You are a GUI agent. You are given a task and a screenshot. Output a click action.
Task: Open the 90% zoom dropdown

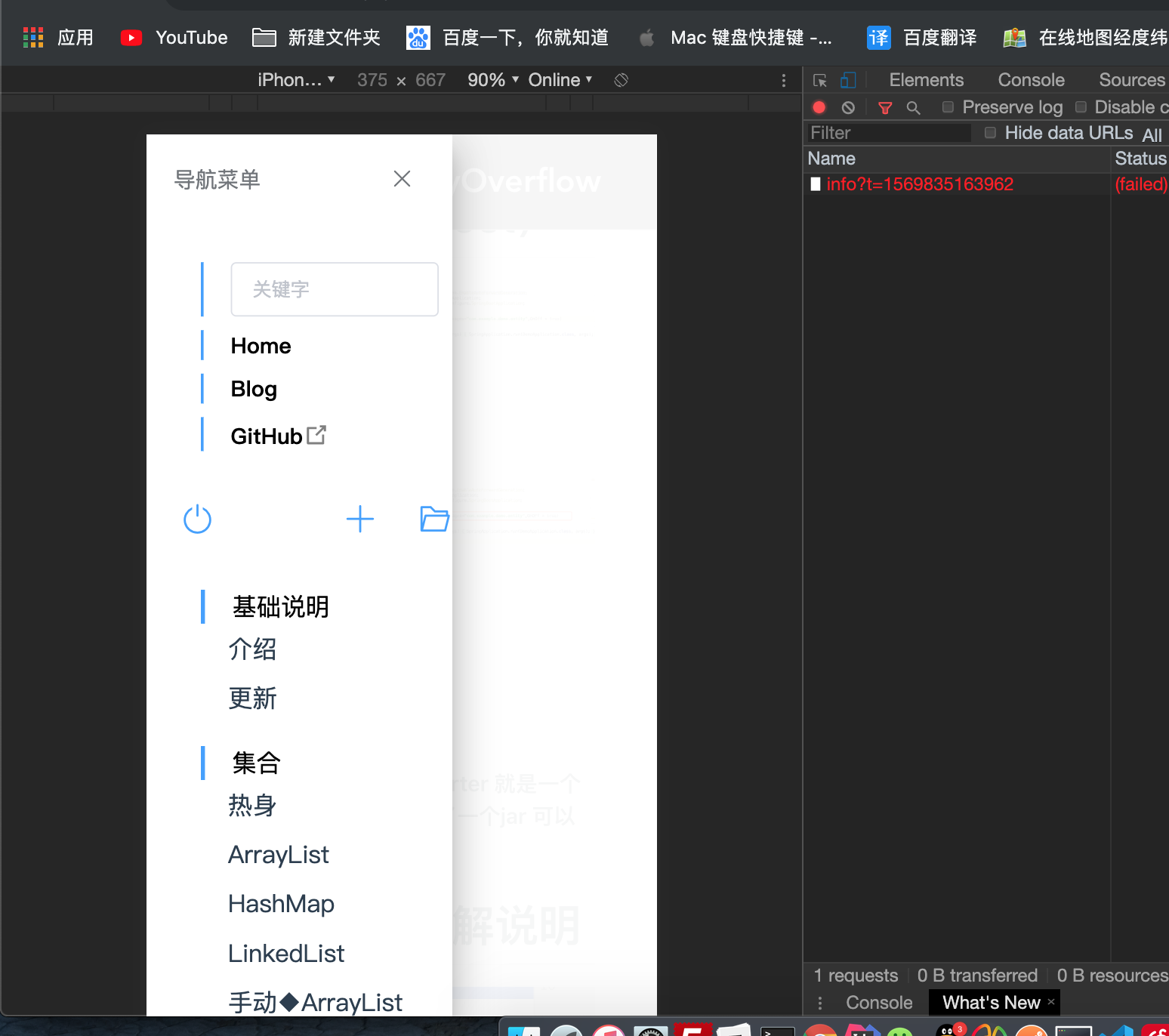click(x=493, y=79)
